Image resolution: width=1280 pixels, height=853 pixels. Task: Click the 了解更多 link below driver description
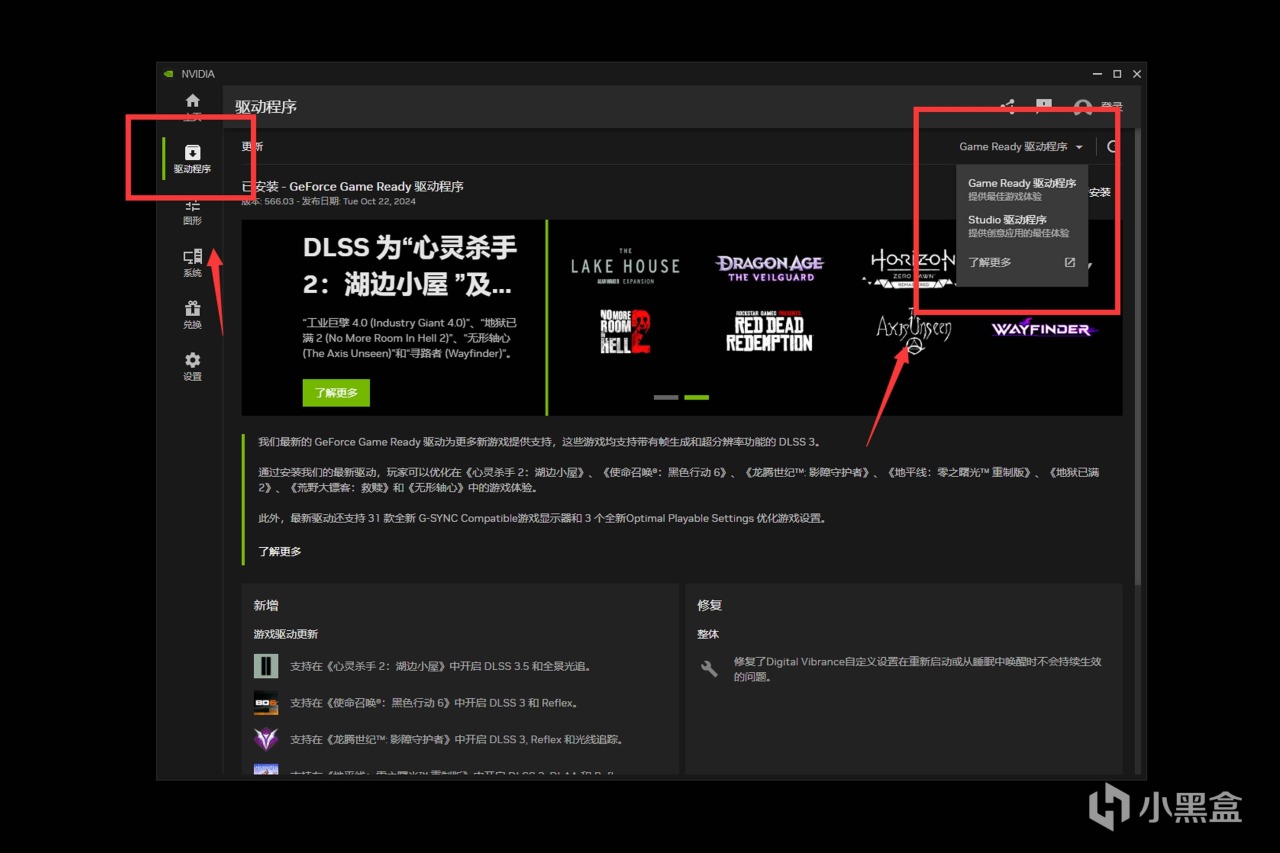pyautogui.click(x=280, y=551)
